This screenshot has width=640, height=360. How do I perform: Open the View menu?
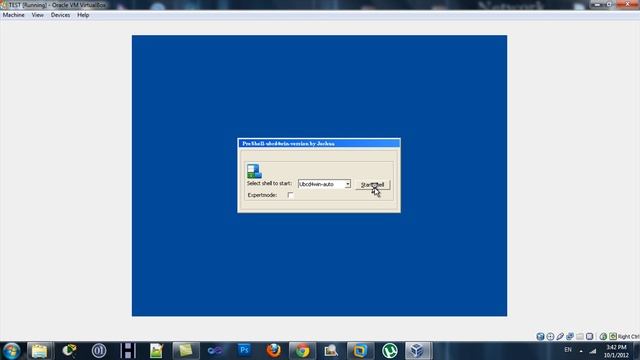click(x=38, y=15)
